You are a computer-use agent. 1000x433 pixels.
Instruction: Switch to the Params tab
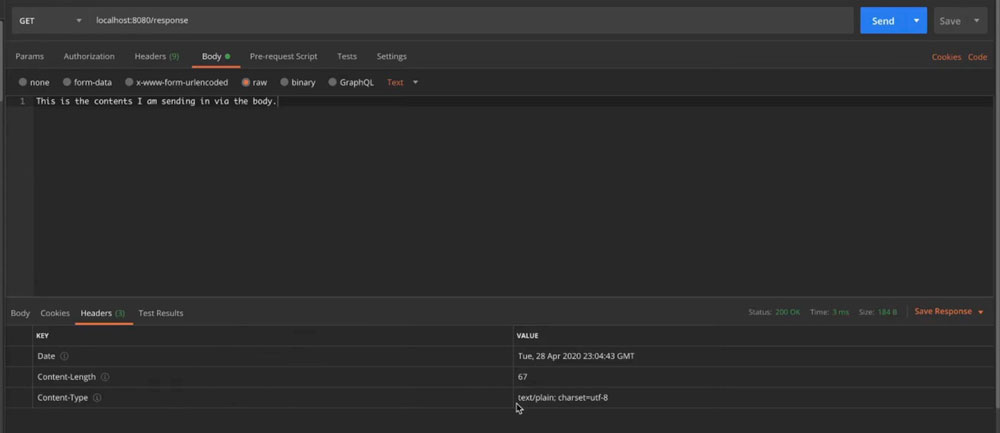click(29, 56)
